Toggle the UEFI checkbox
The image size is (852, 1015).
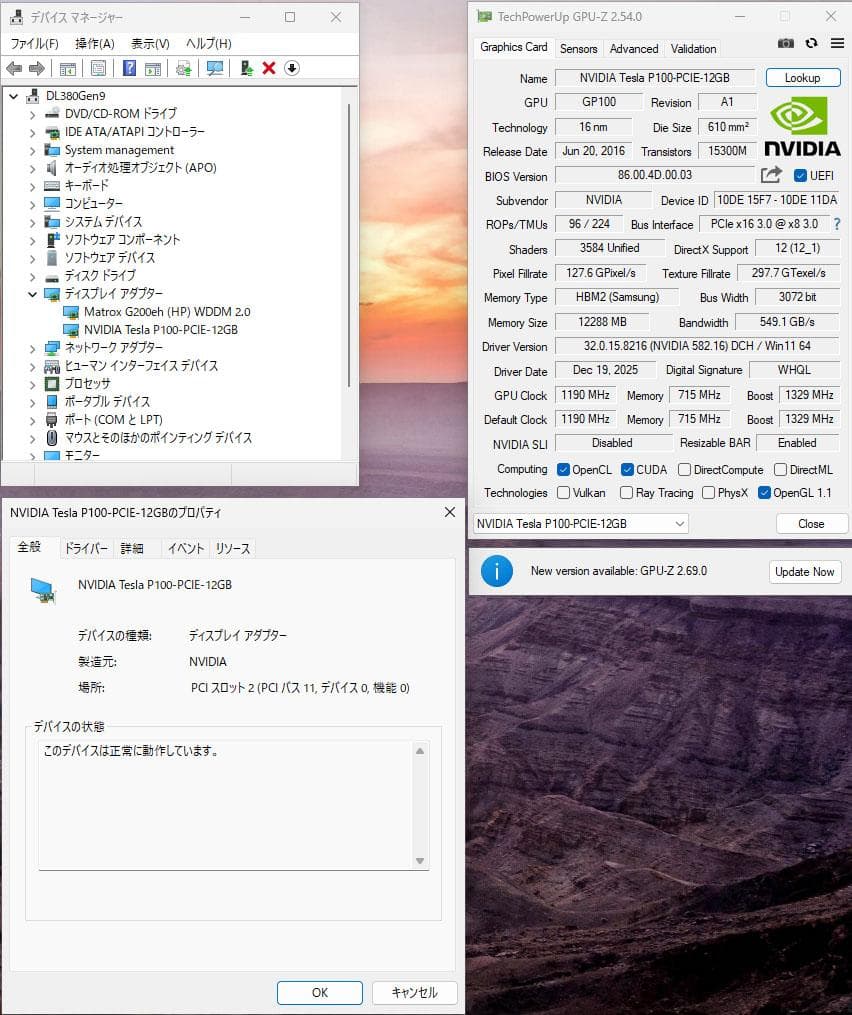[800, 175]
